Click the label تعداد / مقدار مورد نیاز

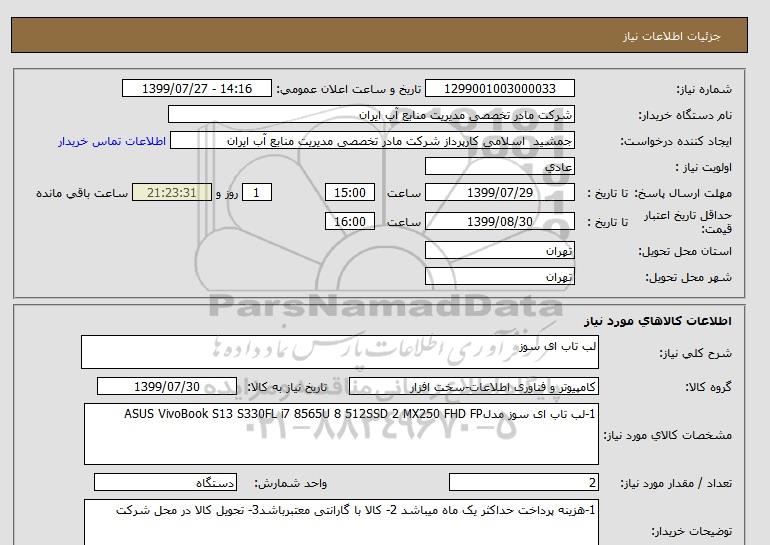pyautogui.click(x=676, y=484)
